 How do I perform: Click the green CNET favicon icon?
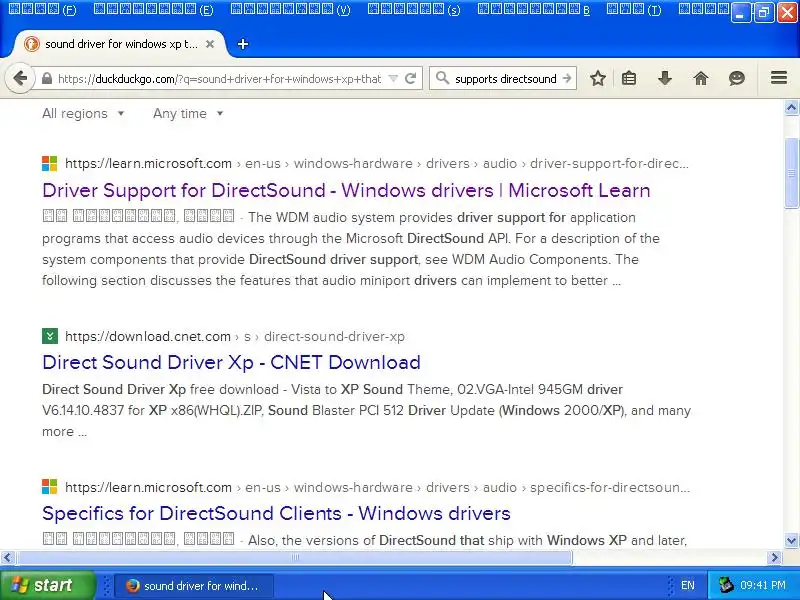[x=49, y=336]
